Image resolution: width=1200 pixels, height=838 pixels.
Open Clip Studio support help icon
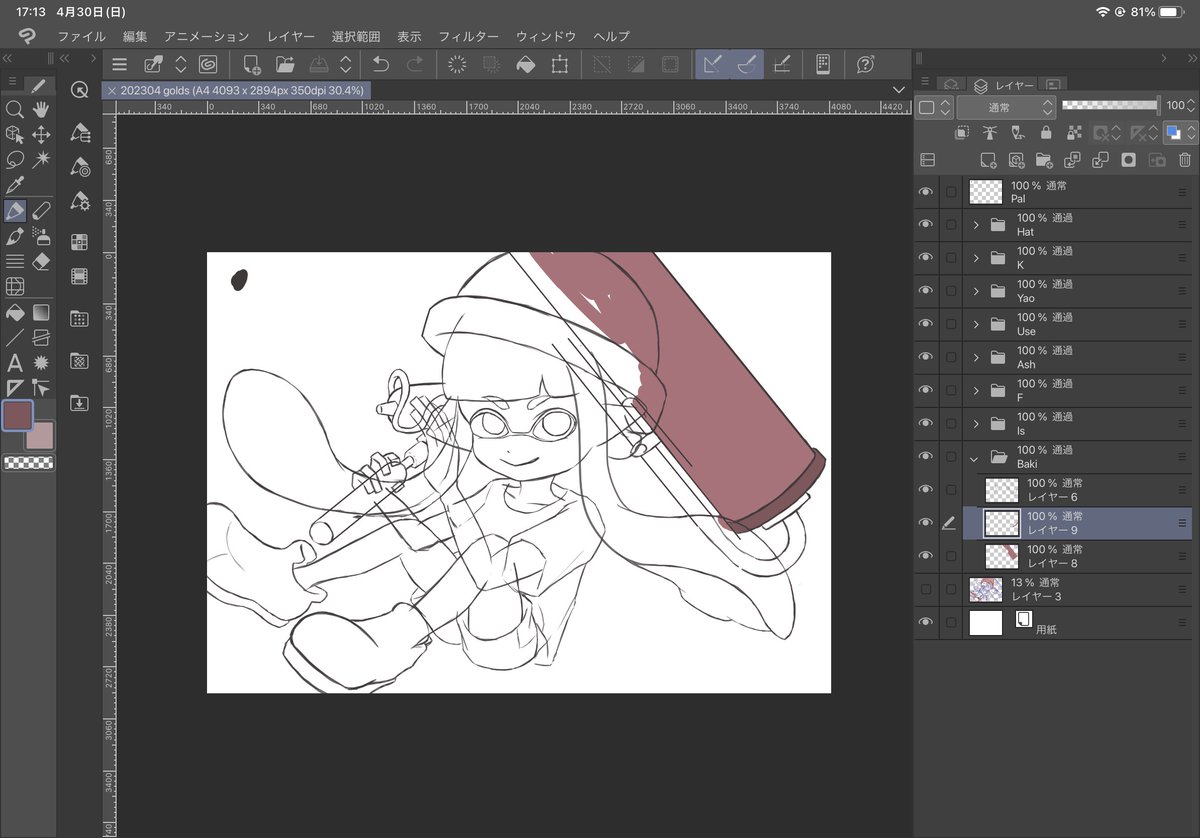(x=865, y=65)
